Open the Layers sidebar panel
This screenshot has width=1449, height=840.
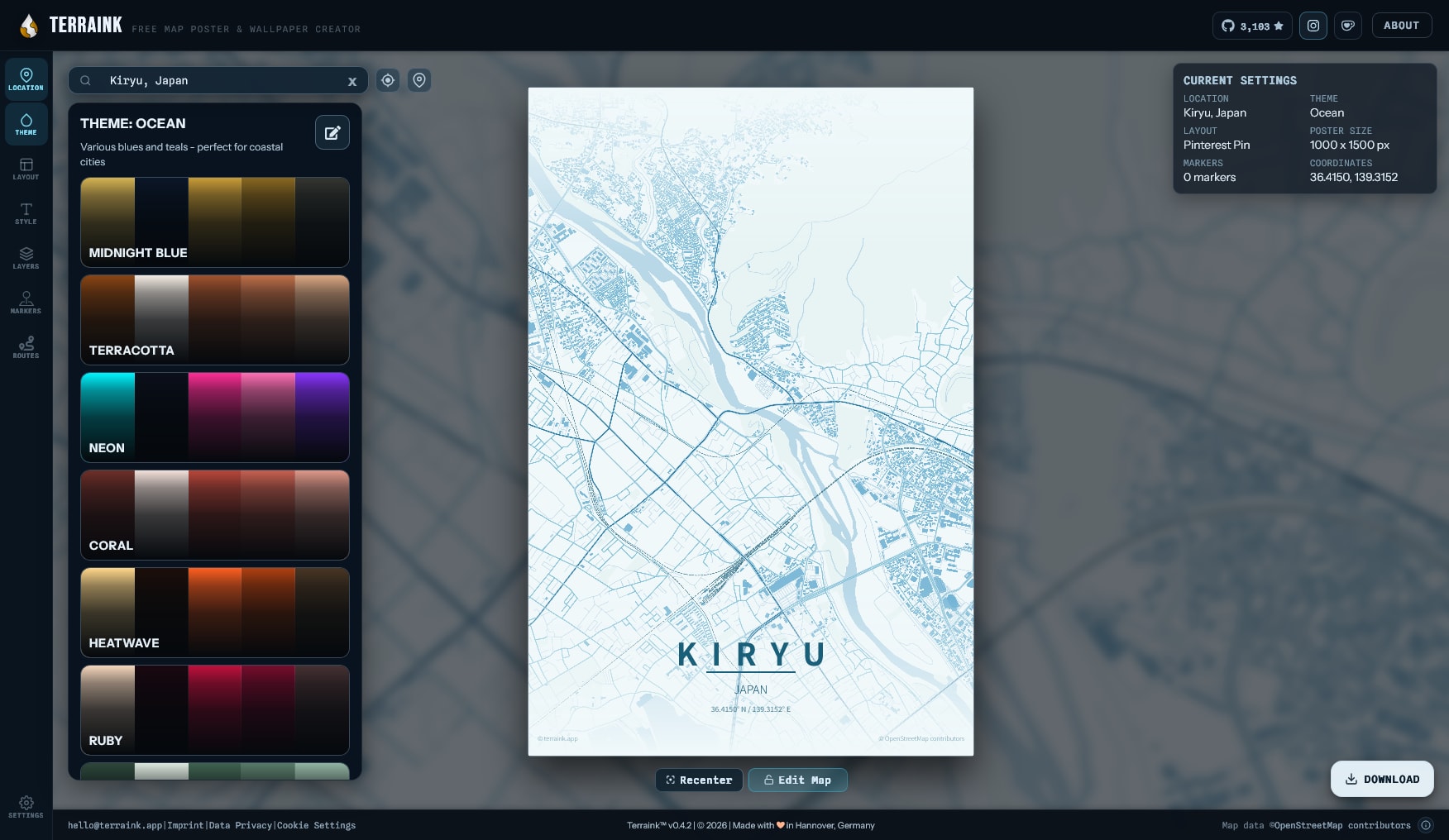pyautogui.click(x=26, y=258)
